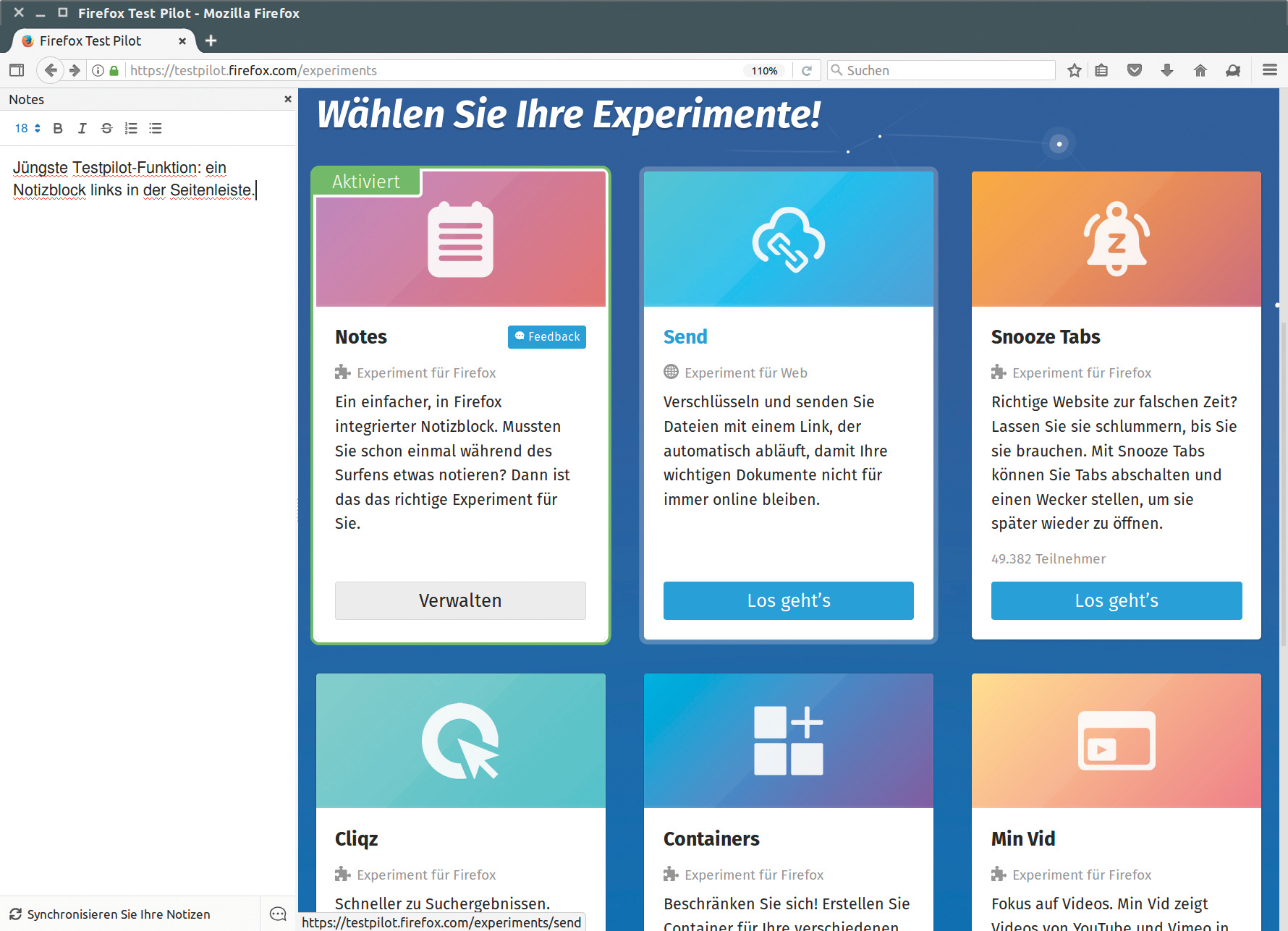Click Los geht's on Snooze Tabs card
1288x931 pixels.
pyautogui.click(x=1117, y=600)
